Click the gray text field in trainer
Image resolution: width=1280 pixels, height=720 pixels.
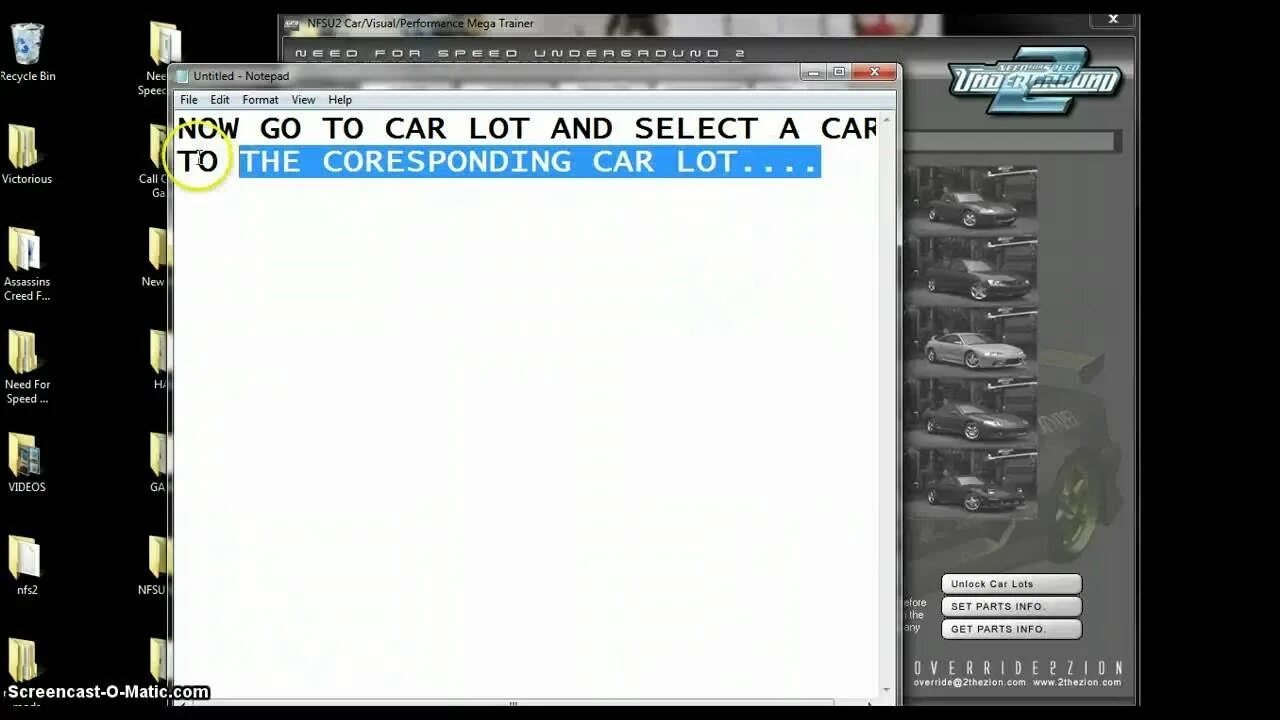[x=1010, y=142]
